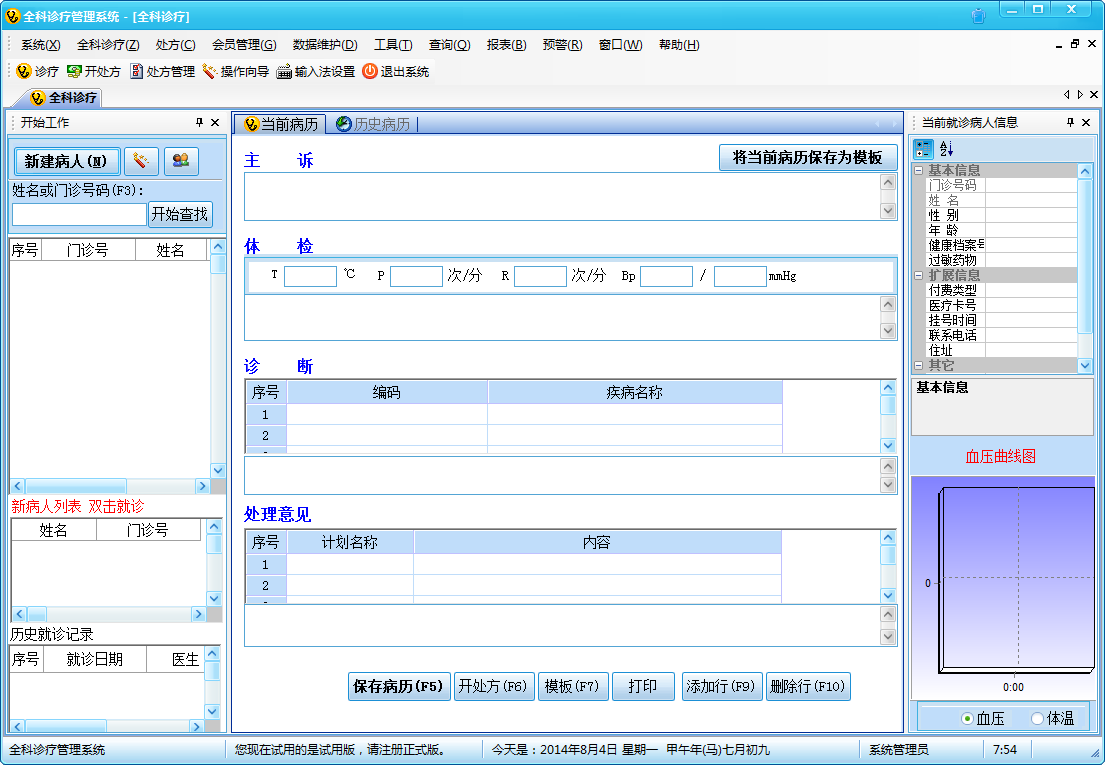Click the T temperature input field
Screen dimensions: 1105x765
click(310, 276)
